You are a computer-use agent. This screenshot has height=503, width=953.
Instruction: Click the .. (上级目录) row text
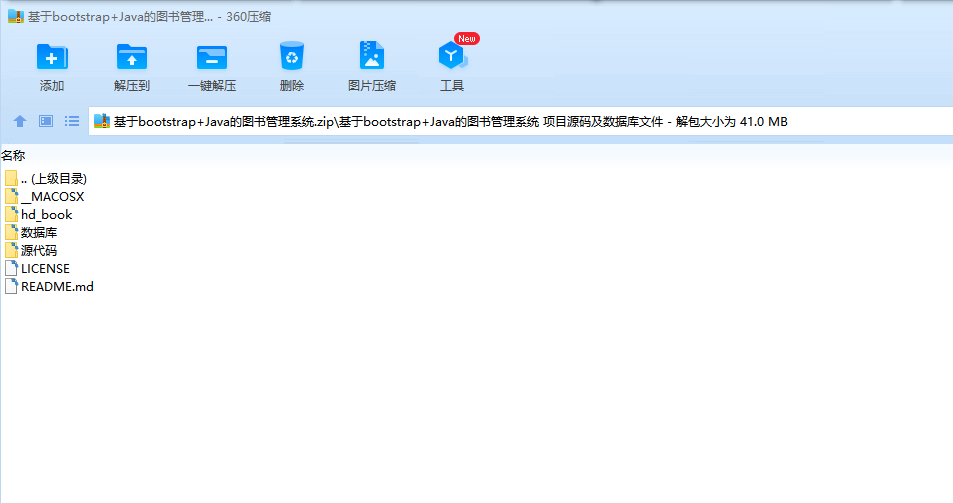(53, 179)
